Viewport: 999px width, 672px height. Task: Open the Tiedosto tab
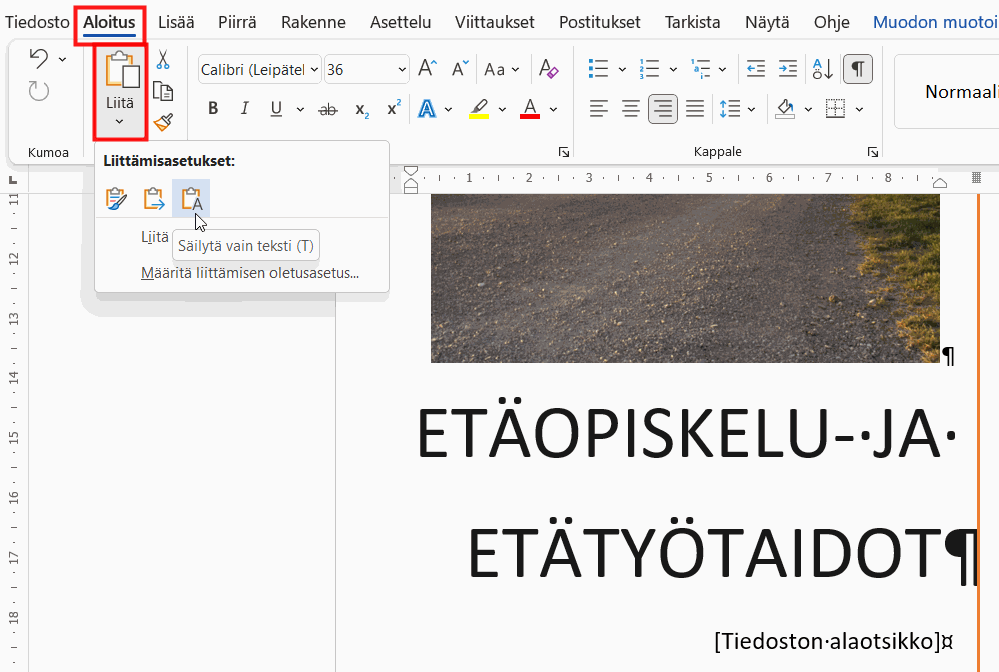pyautogui.click(x=37, y=22)
